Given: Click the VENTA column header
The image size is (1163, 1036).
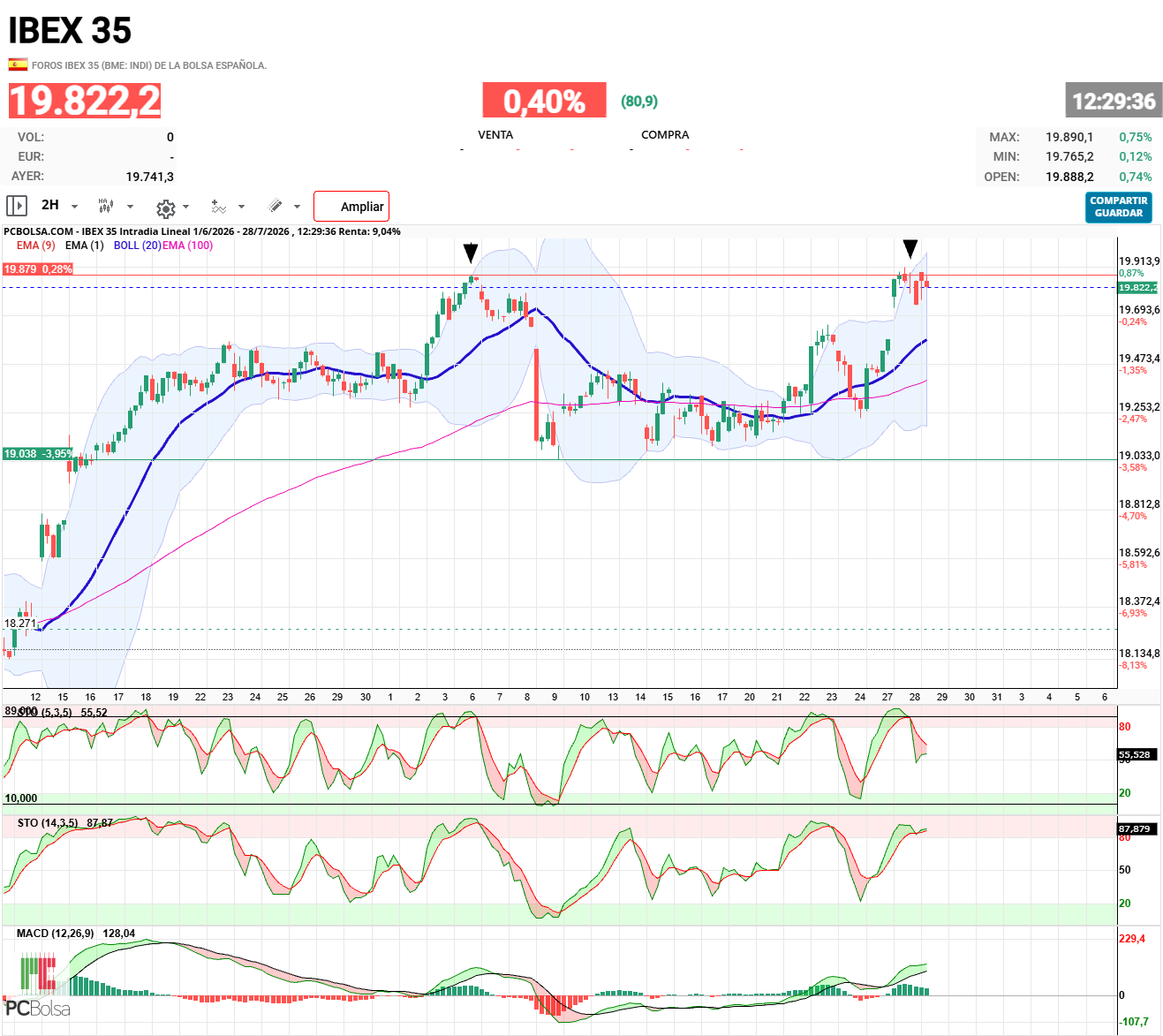Looking at the screenshot, I should [x=495, y=135].
